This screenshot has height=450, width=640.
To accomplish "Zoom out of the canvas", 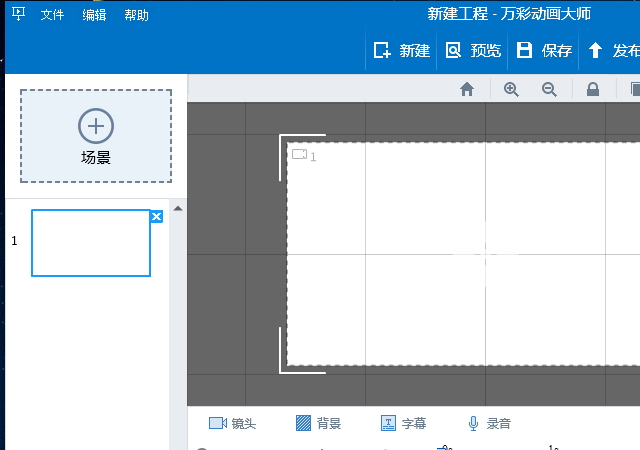I will click(x=549, y=89).
